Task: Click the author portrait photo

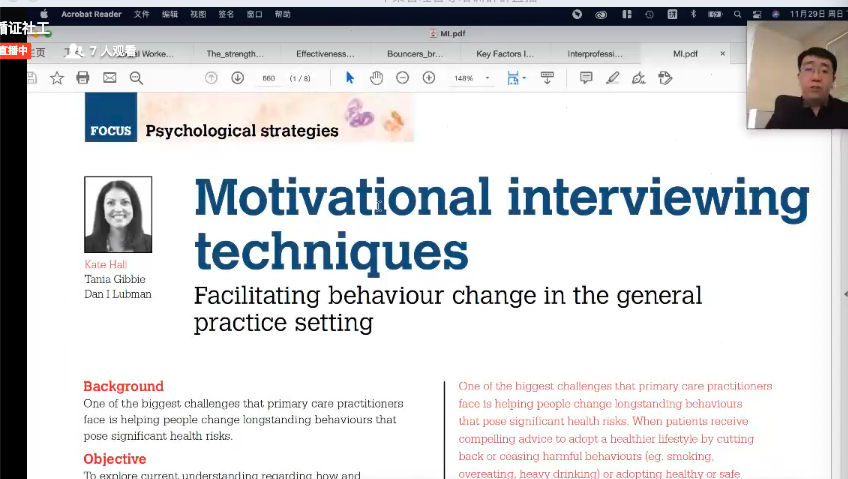Action: click(x=118, y=214)
